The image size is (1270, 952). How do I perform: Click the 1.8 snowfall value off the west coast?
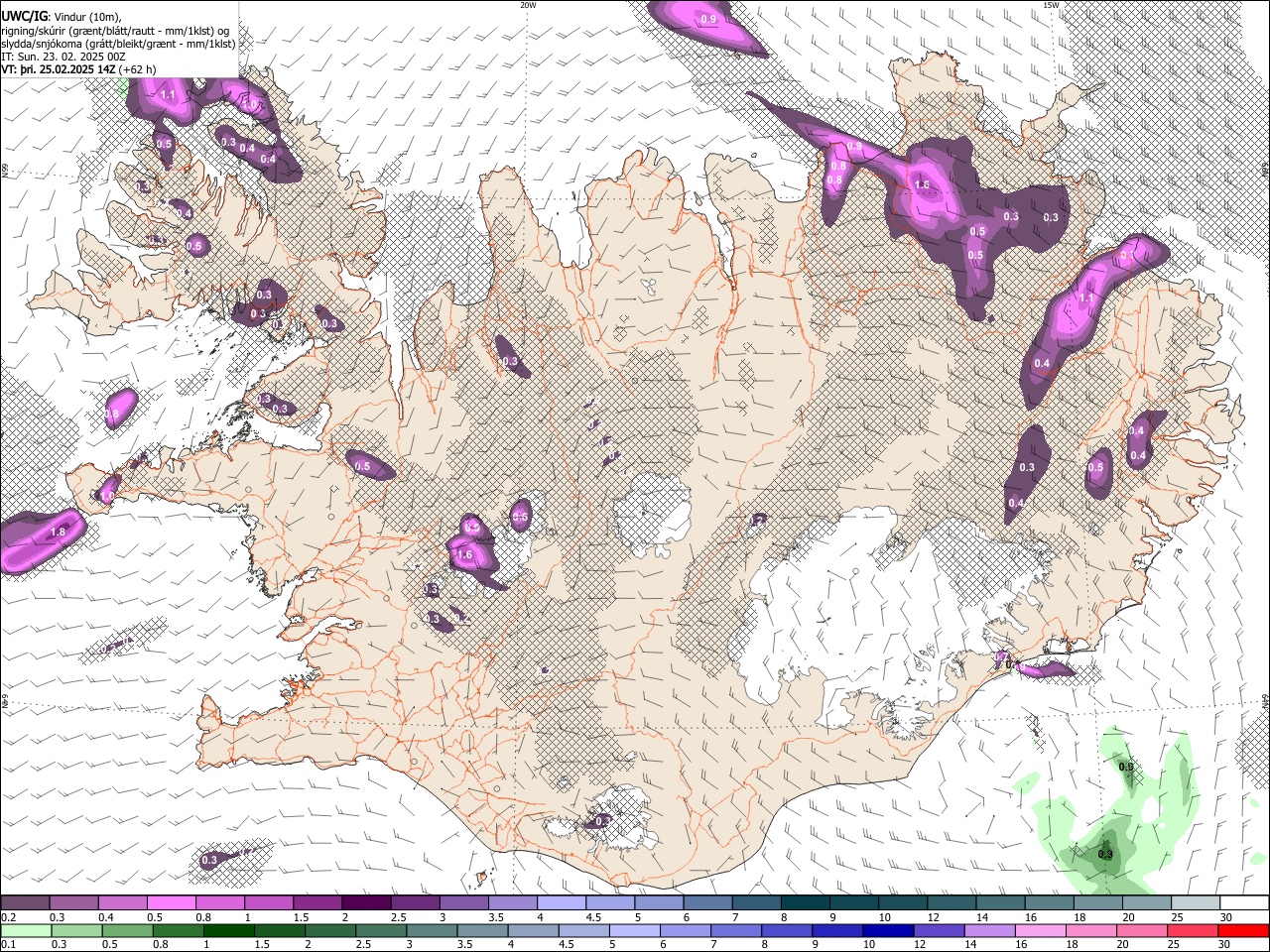58,533
